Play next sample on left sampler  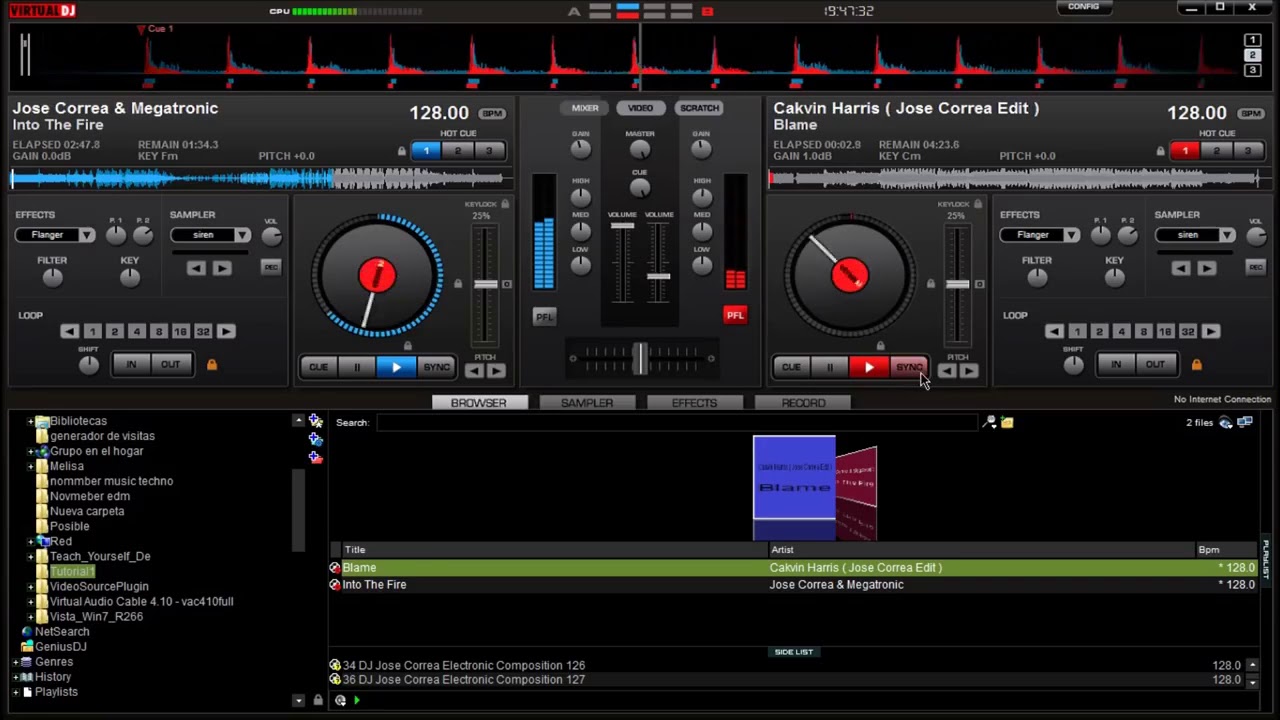tap(221, 268)
